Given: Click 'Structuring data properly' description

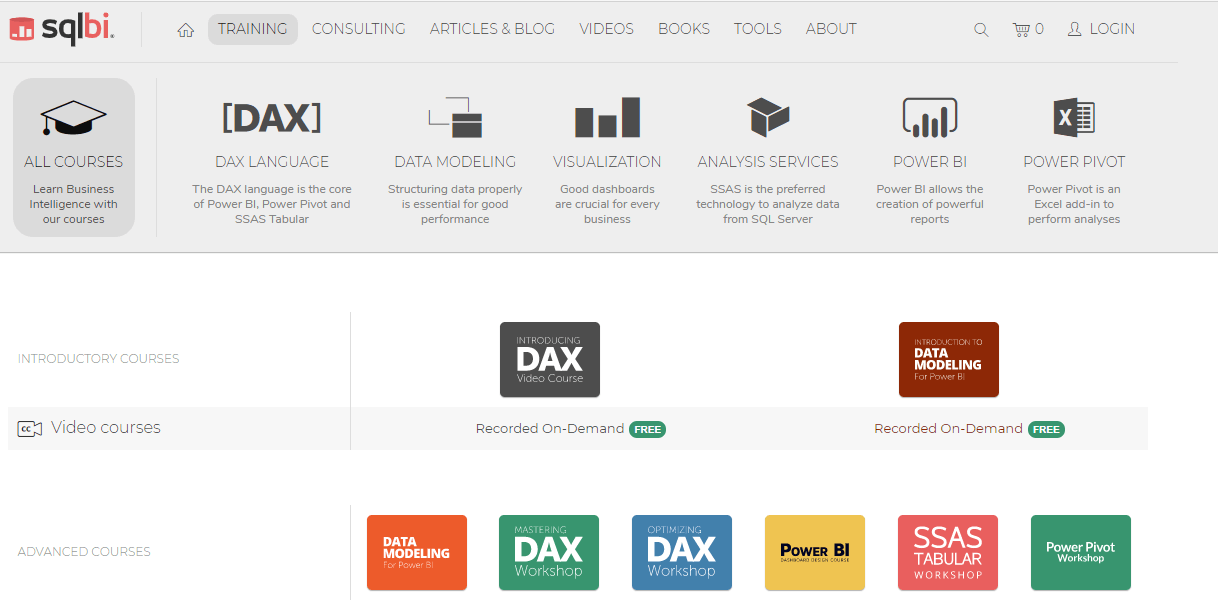Looking at the screenshot, I should pyautogui.click(x=455, y=204).
